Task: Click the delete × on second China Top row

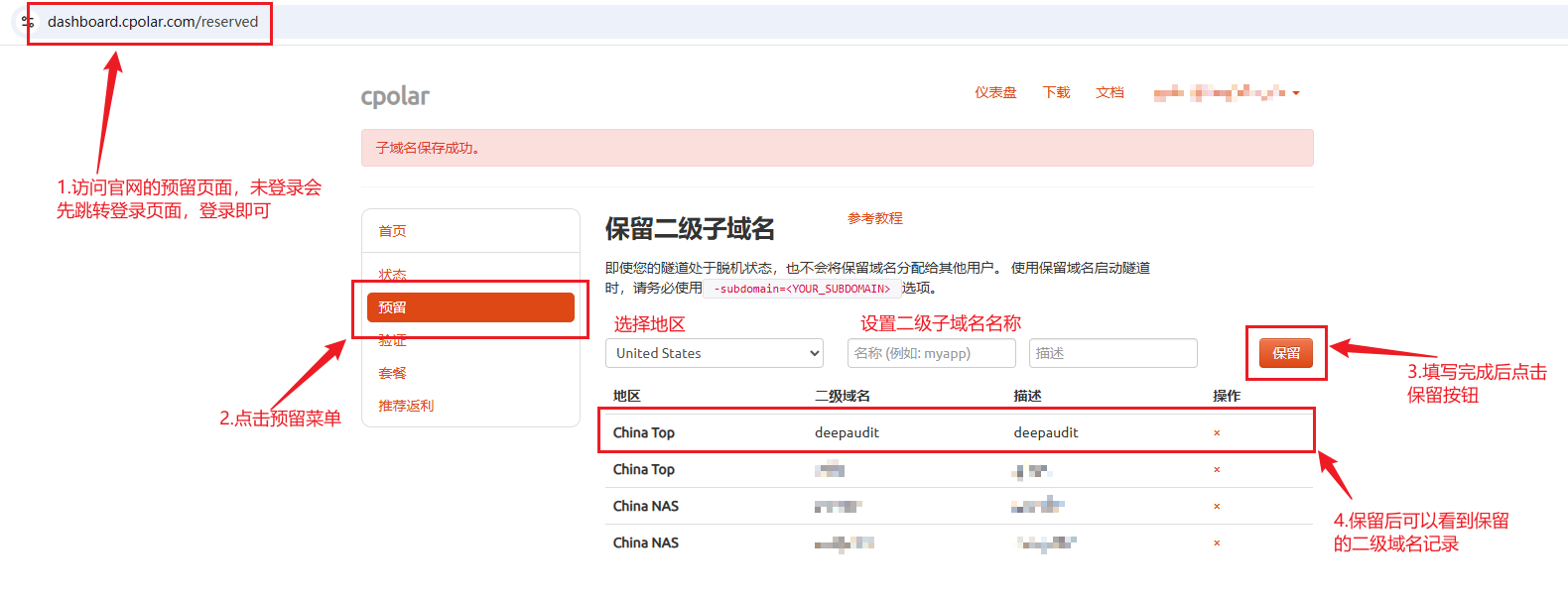Action: (1217, 470)
